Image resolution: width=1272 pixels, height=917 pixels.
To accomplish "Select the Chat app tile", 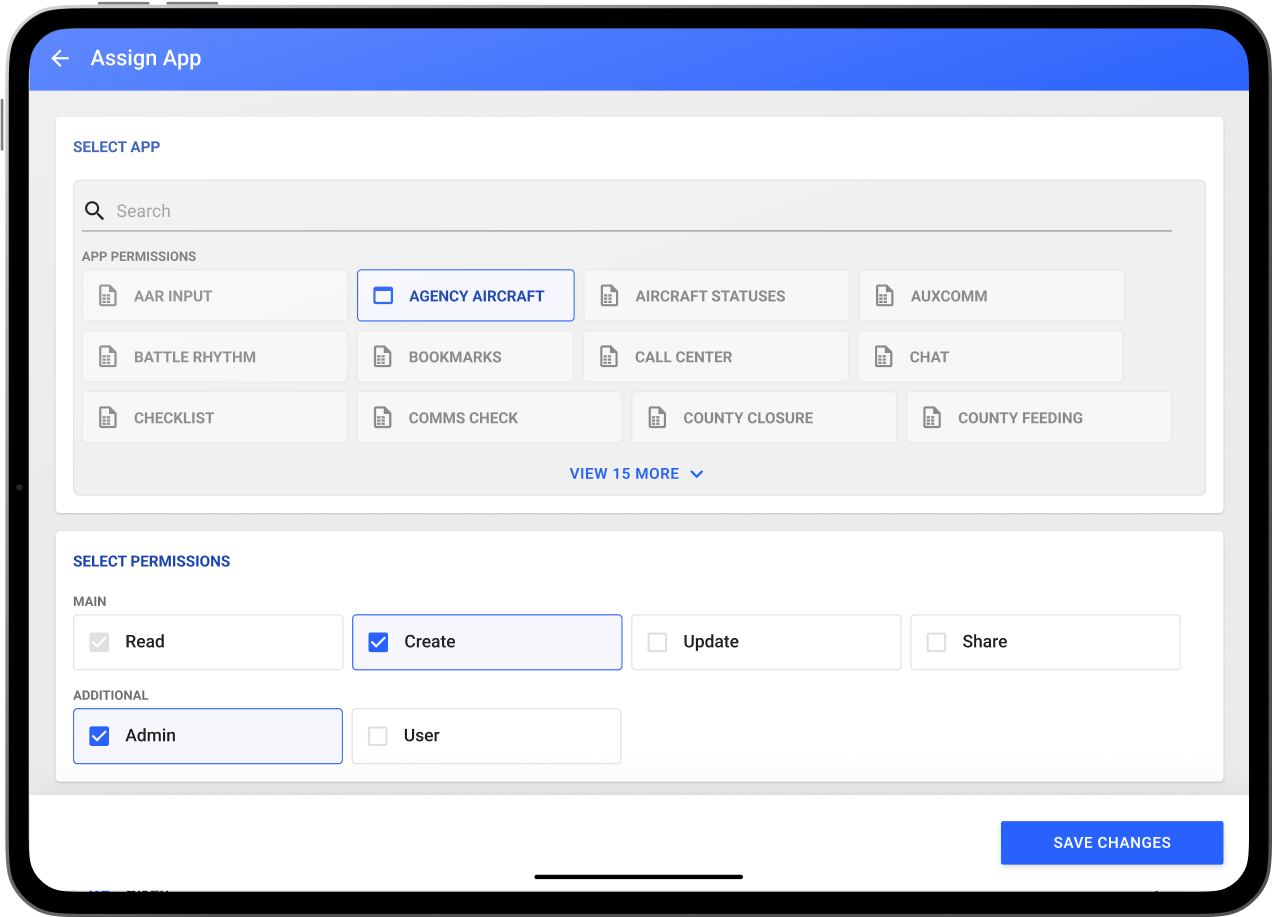I will [989, 357].
